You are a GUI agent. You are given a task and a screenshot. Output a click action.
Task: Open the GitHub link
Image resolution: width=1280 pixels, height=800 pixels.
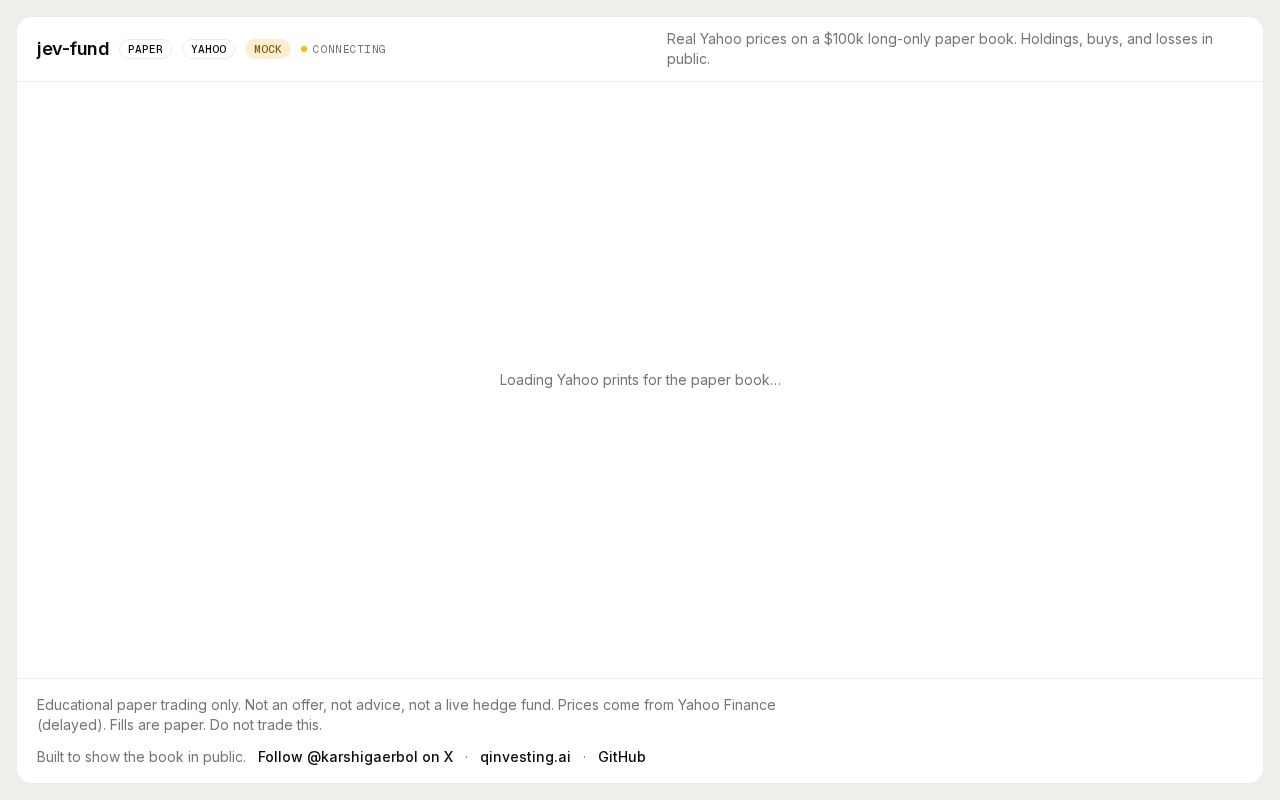pyautogui.click(x=622, y=757)
